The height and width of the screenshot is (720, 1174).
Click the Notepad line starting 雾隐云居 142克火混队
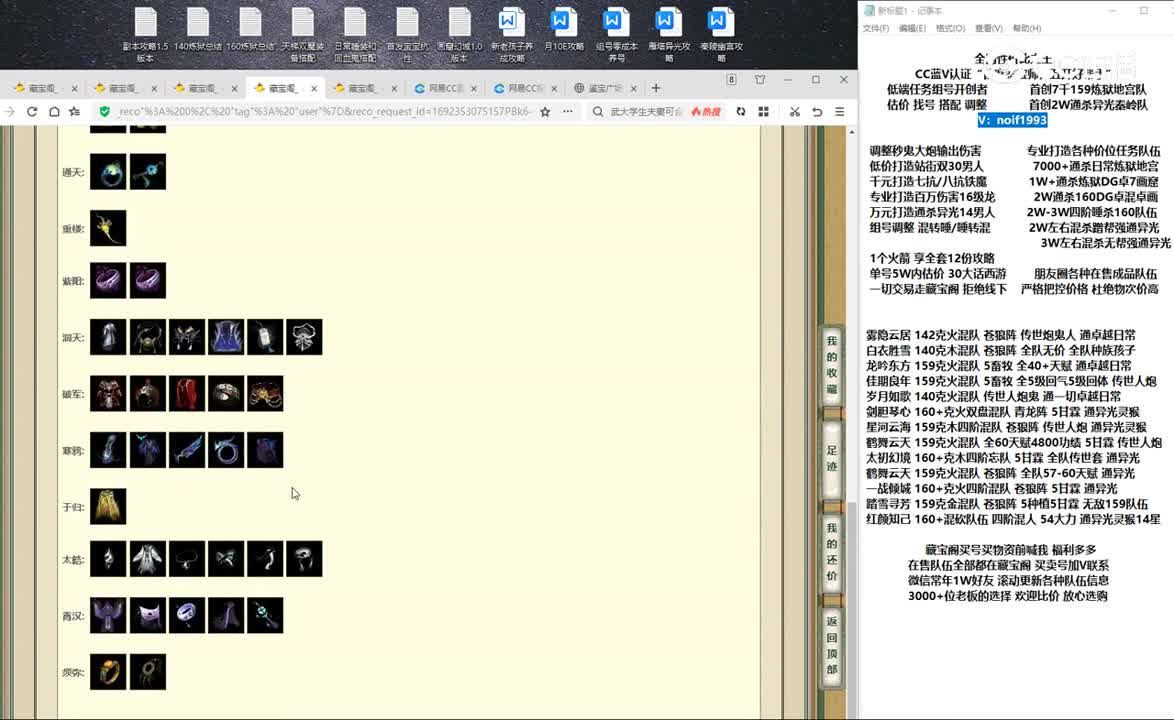[1000, 335]
